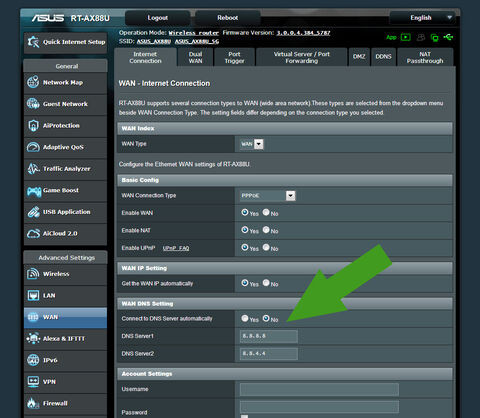Open the English language dropdown
480x418 pixels.
[x=424, y=18]
